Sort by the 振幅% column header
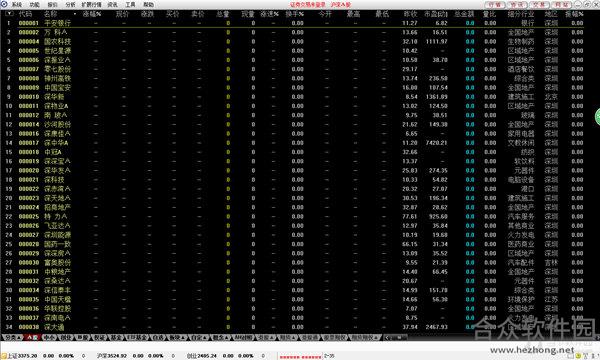The image size is (600, 360). [574, 14]
